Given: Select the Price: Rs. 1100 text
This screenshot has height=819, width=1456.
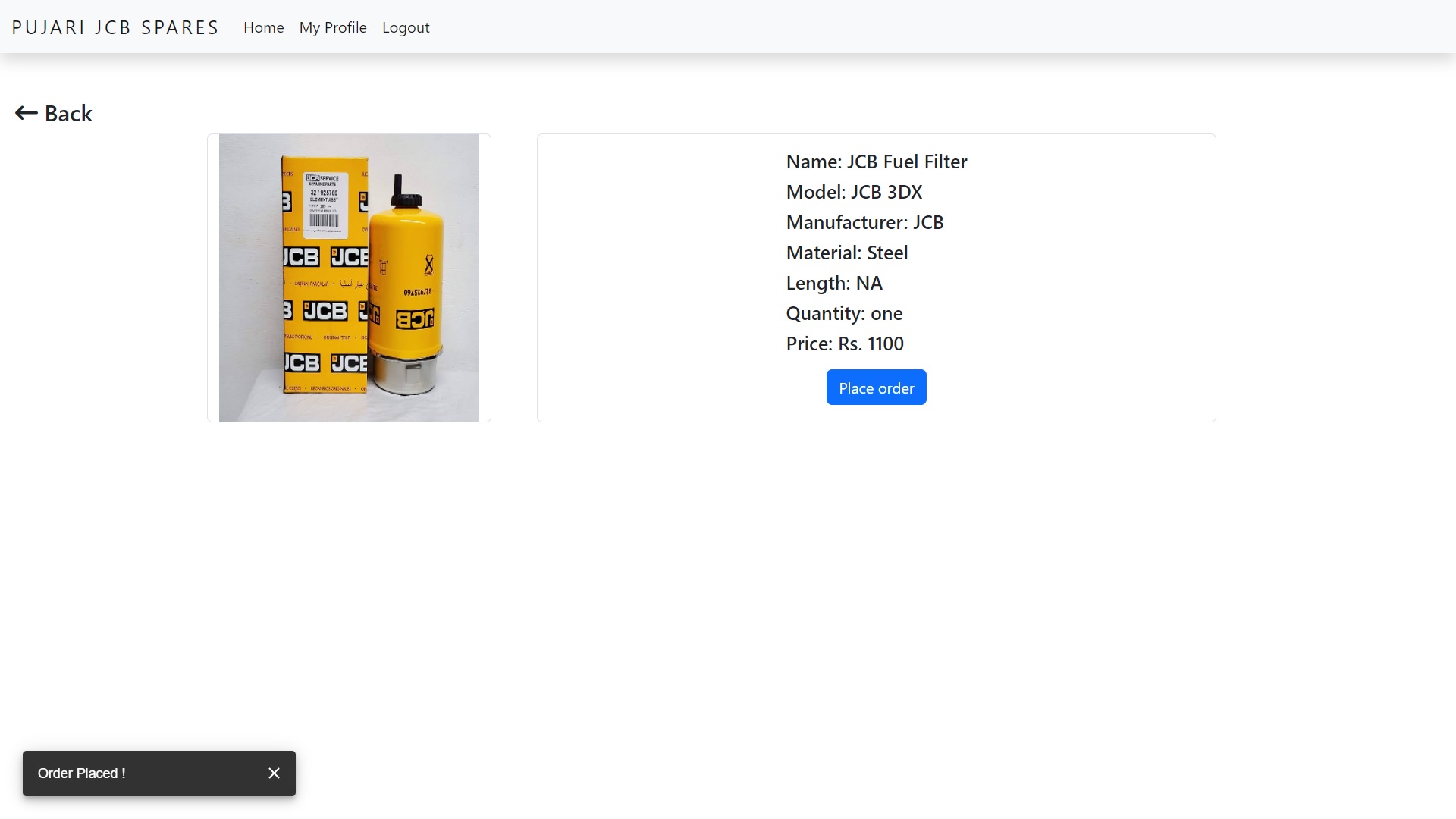Looking at the screenshot, I should point(845,344).
